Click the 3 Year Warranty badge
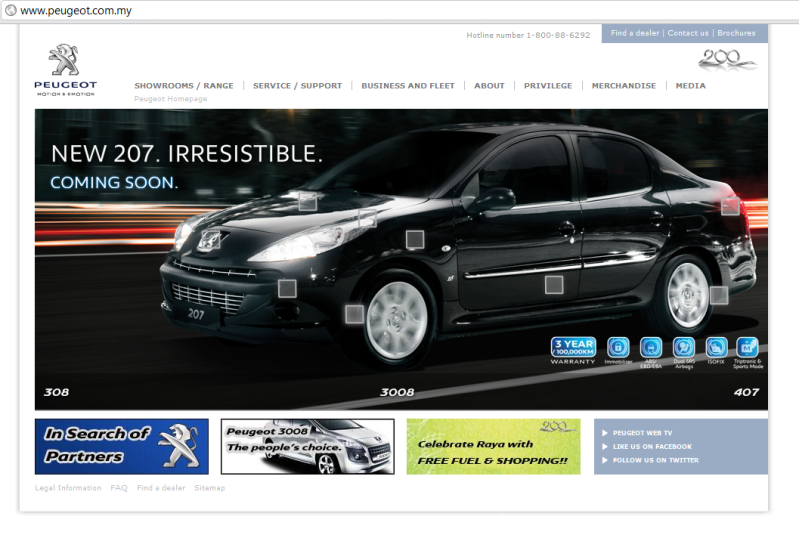The height and width of the screenshot is (538, 799). pyautogui.click(x=573, y=349)
